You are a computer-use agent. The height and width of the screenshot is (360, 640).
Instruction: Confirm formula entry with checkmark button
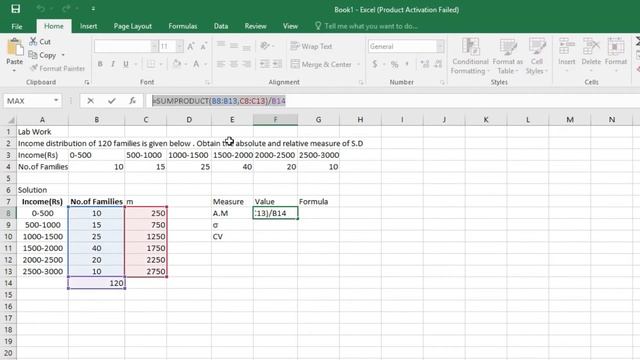click(x=111, y=101)
